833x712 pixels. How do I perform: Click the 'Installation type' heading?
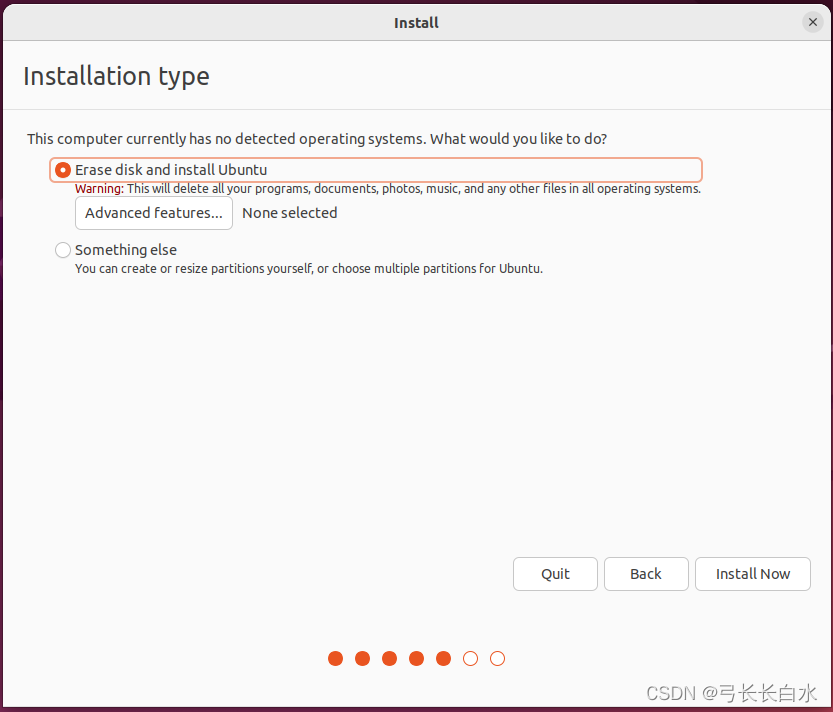pyautogui.click(x=116, y=76)
